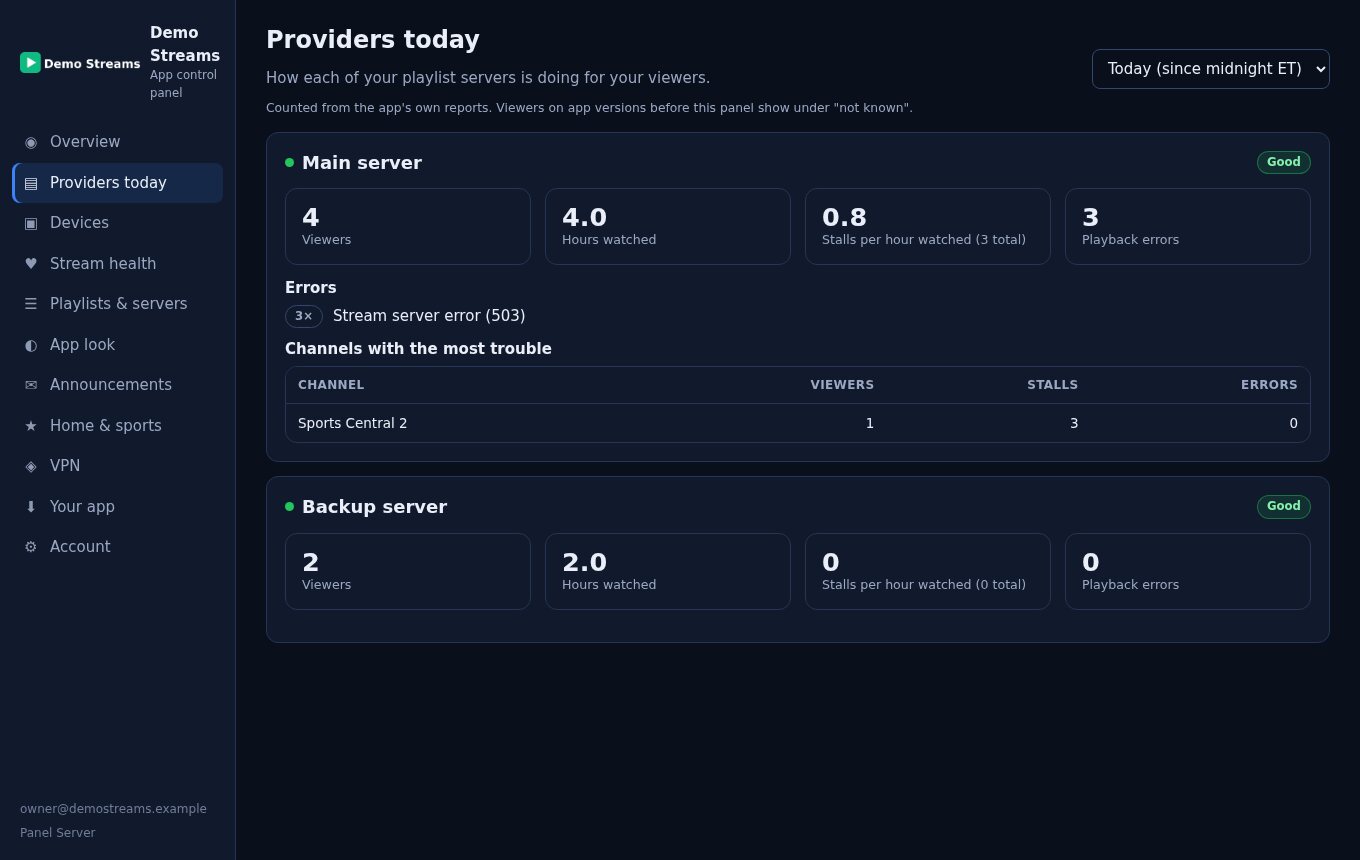Click the VPN diamond icon
1360x860 pixels.
click(x=31, y=466)
